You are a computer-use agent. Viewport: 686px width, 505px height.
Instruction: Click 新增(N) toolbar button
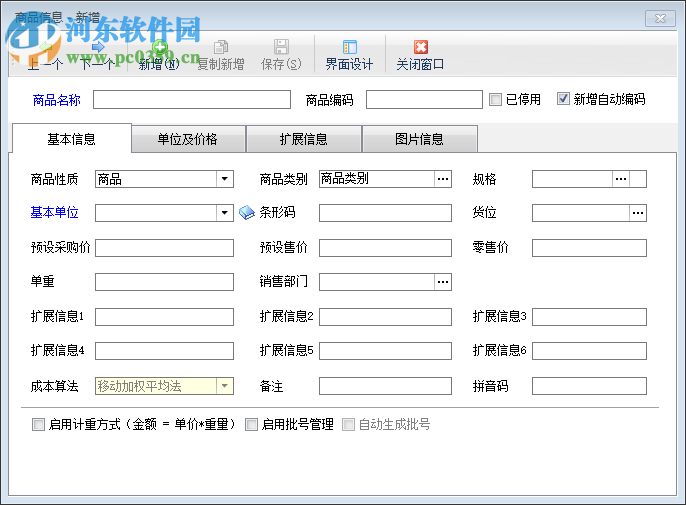coord(159,56)
